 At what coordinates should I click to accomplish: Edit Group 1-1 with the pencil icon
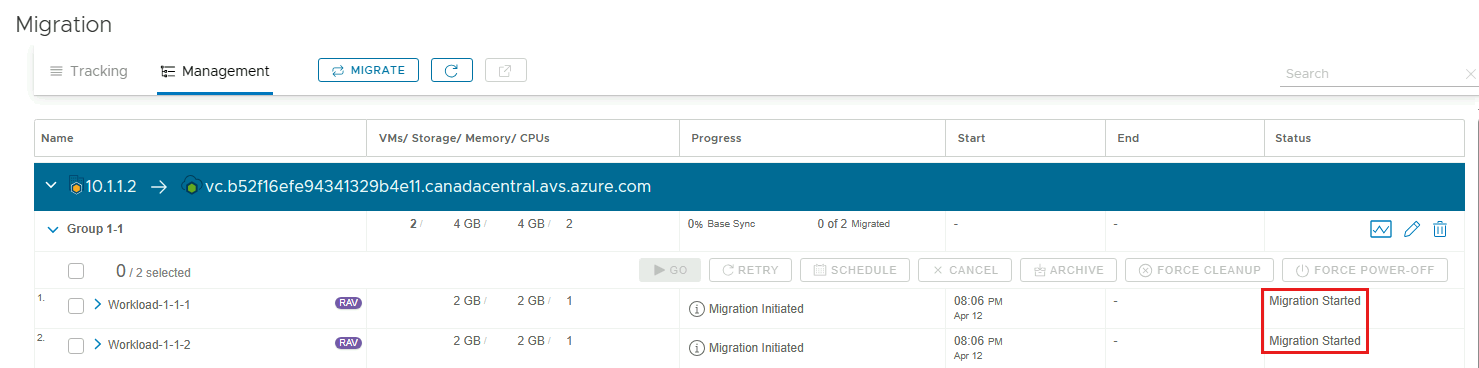click(x=1412, y=229)
